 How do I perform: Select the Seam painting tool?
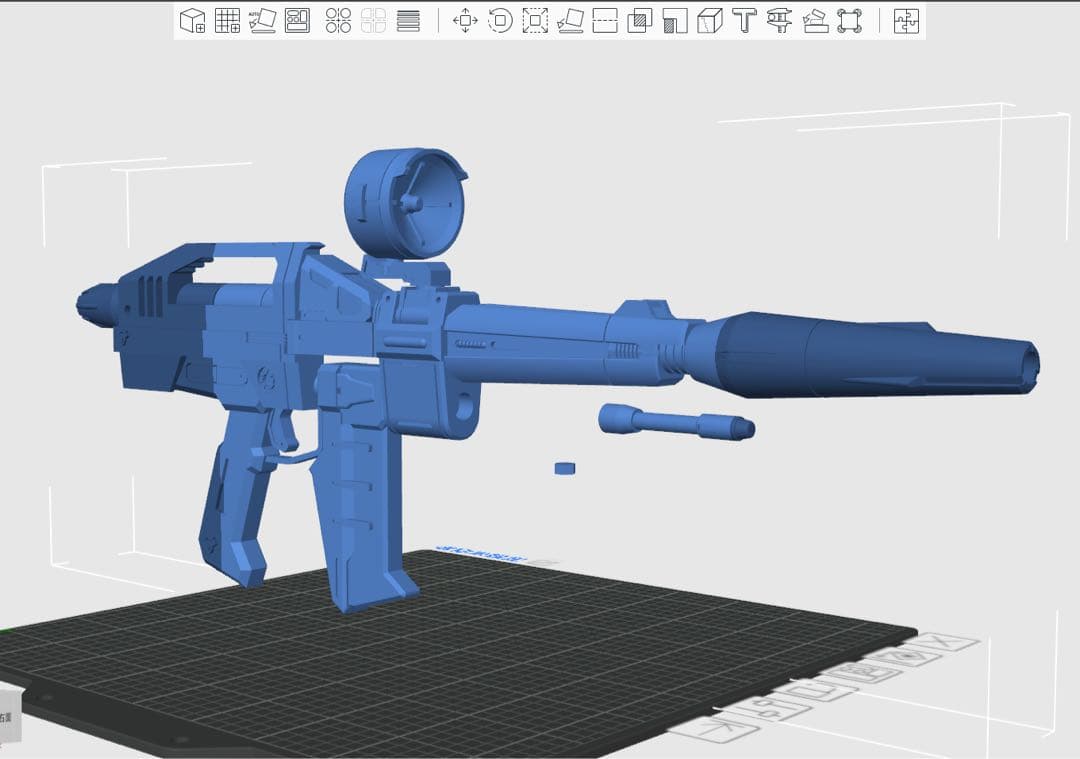click(709, 21)
